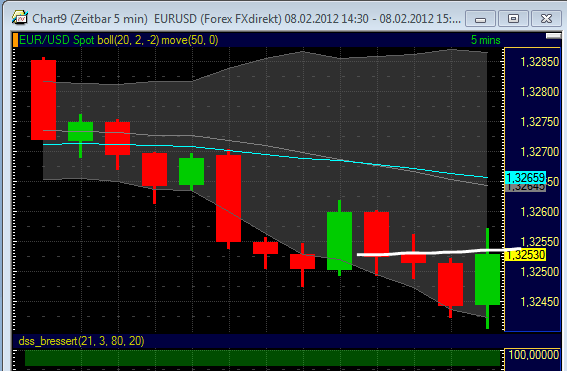
Task: Click the orange marker beside EUR/USD Spot
Action: [x=15, y=40]
